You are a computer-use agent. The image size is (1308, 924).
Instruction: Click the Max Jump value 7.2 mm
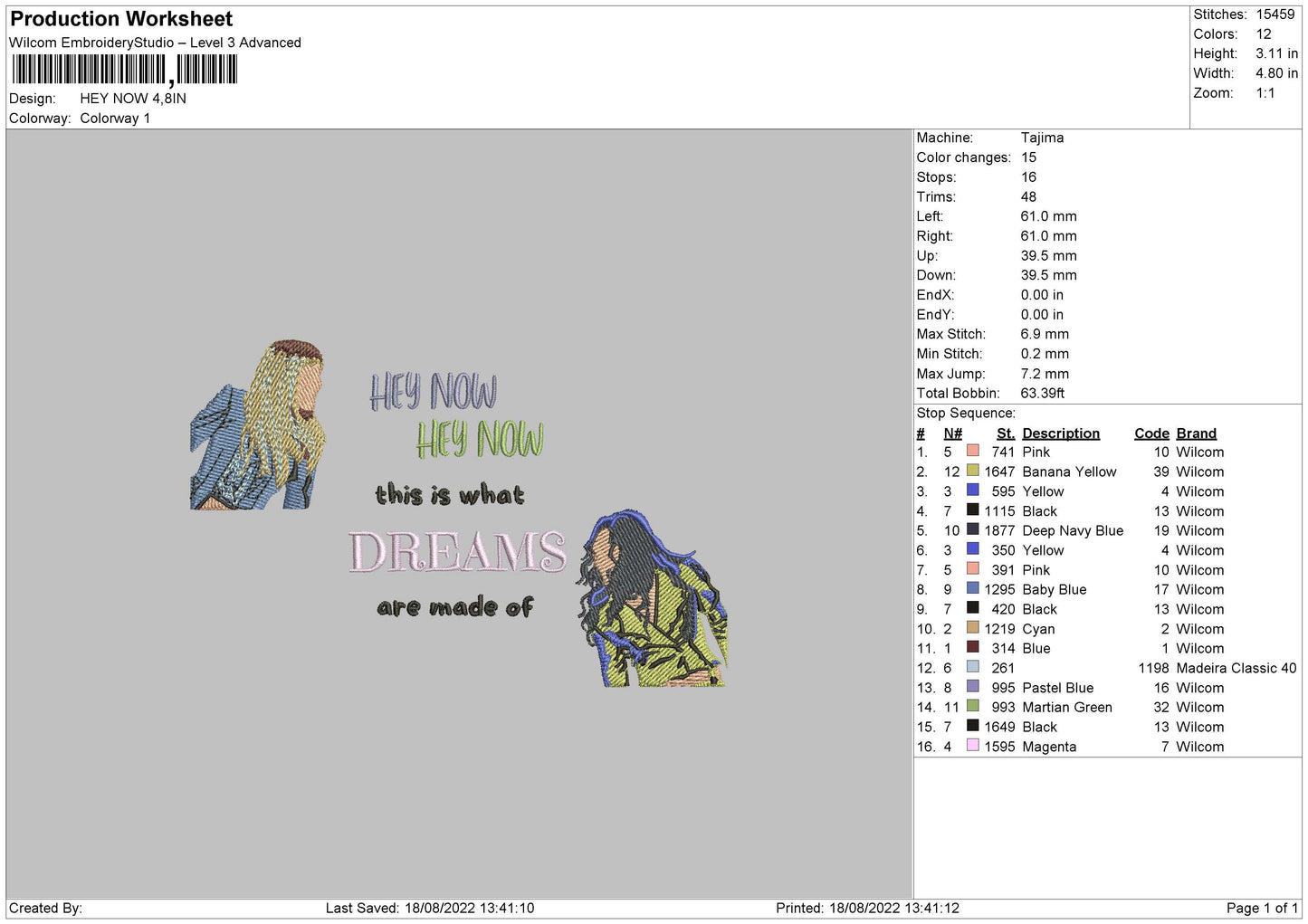click(1045, 374)
